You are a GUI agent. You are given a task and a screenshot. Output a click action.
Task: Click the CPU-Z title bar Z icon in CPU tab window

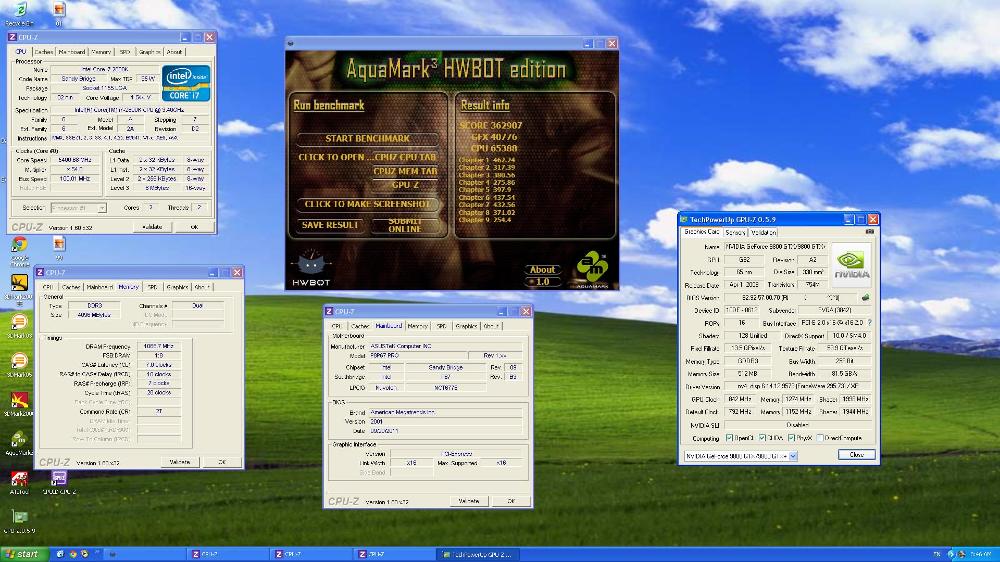coord(12,38)
